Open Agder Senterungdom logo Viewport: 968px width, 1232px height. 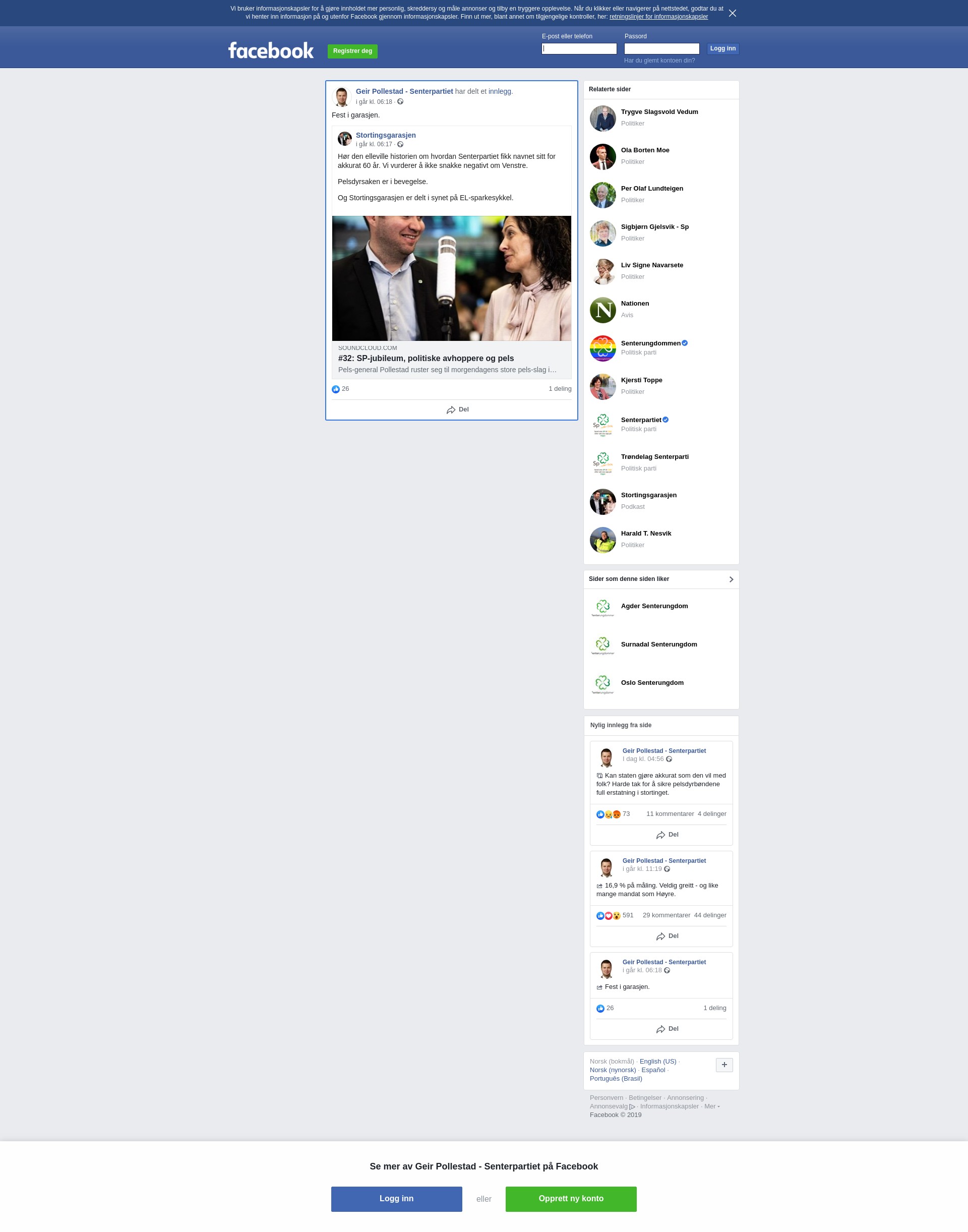pyautogui.click(x=602, y=608)
